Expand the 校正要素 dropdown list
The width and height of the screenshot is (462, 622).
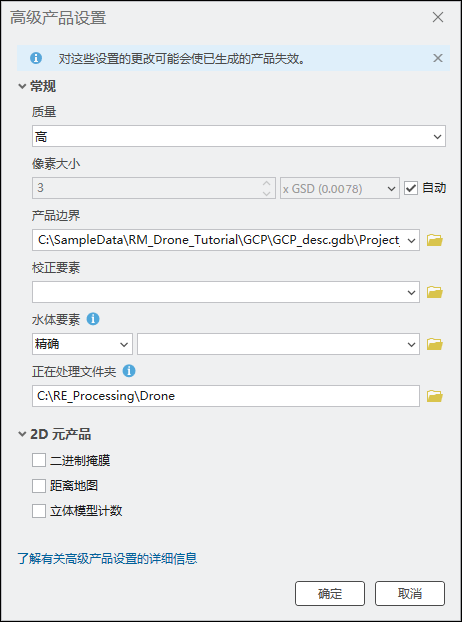226,292
